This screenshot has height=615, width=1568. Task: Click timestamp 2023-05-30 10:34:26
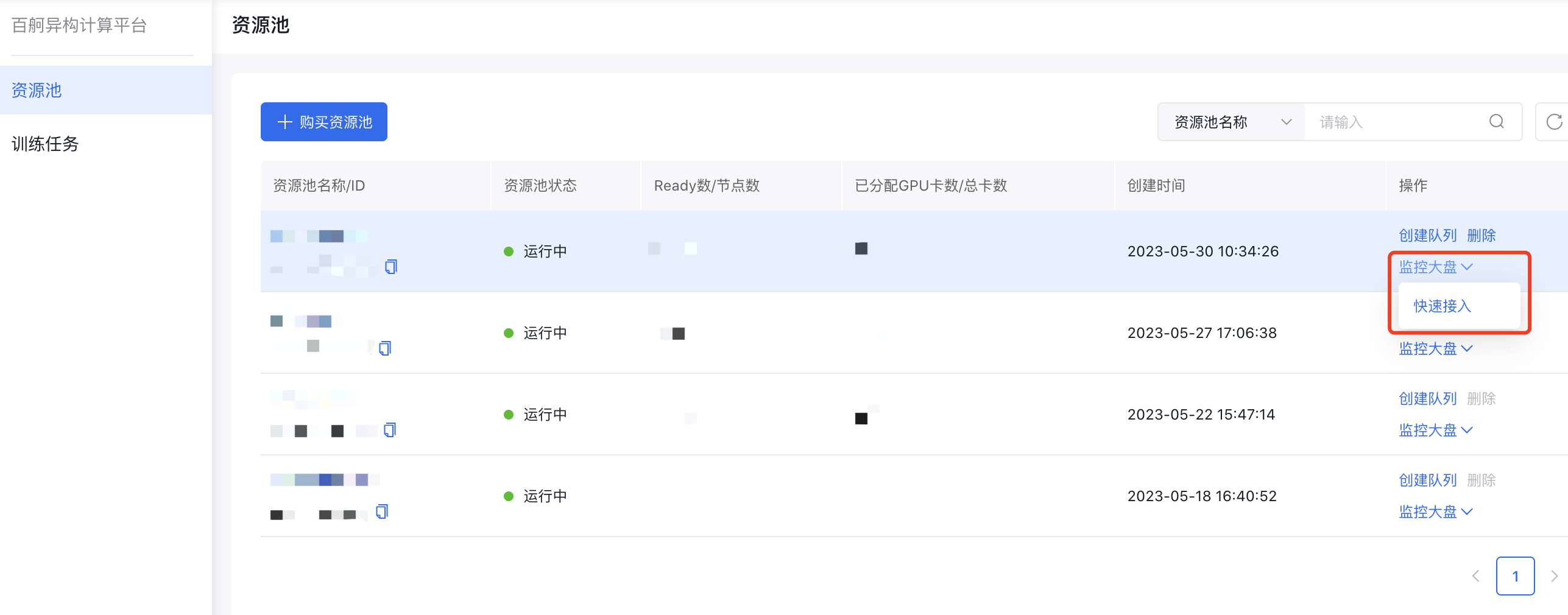[x=1203, y=251]
